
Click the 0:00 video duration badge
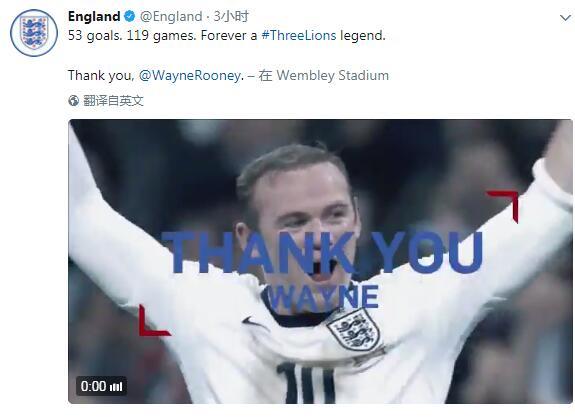94,386
